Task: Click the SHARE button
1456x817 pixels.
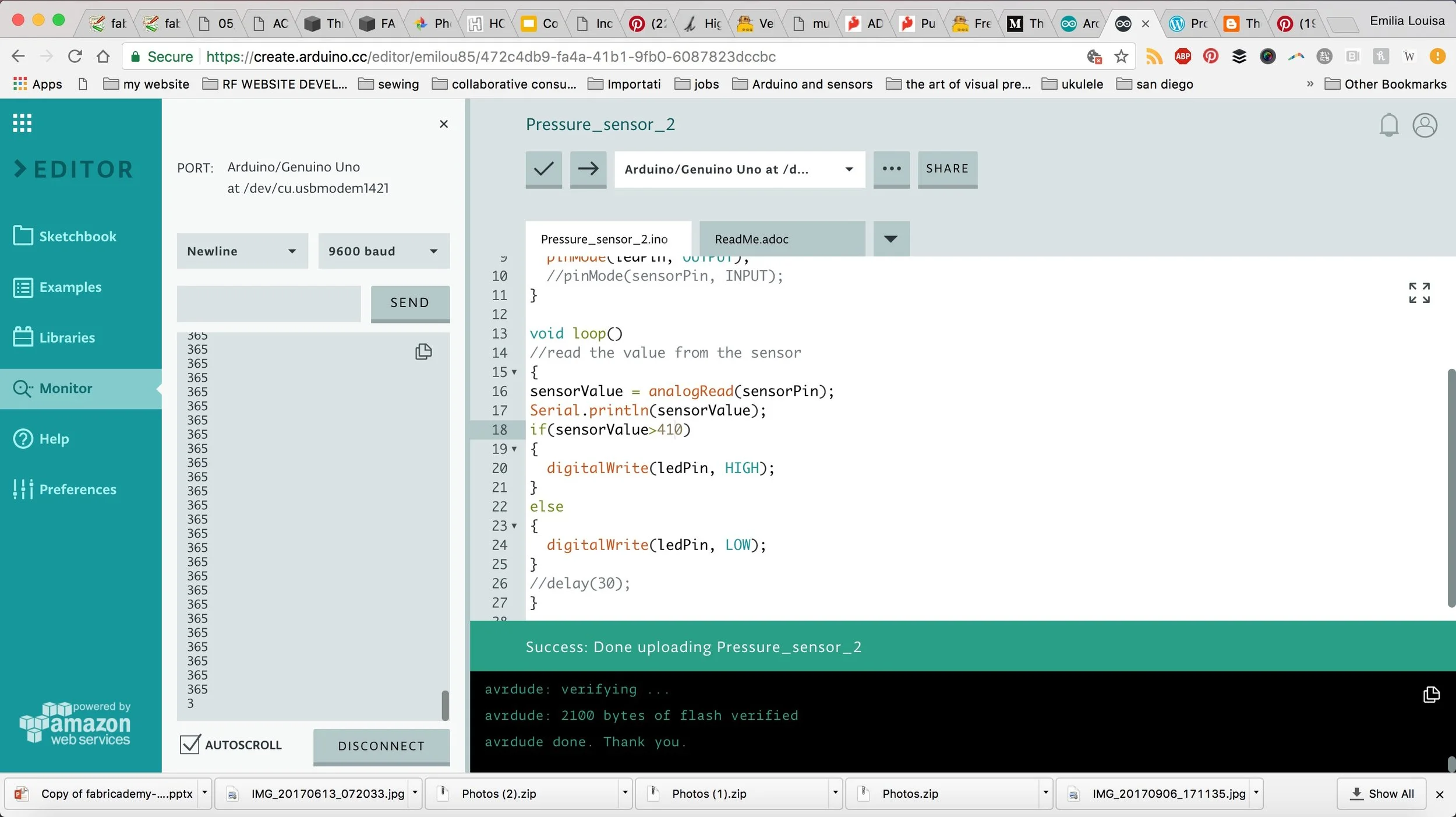Action: click(948, 169)
